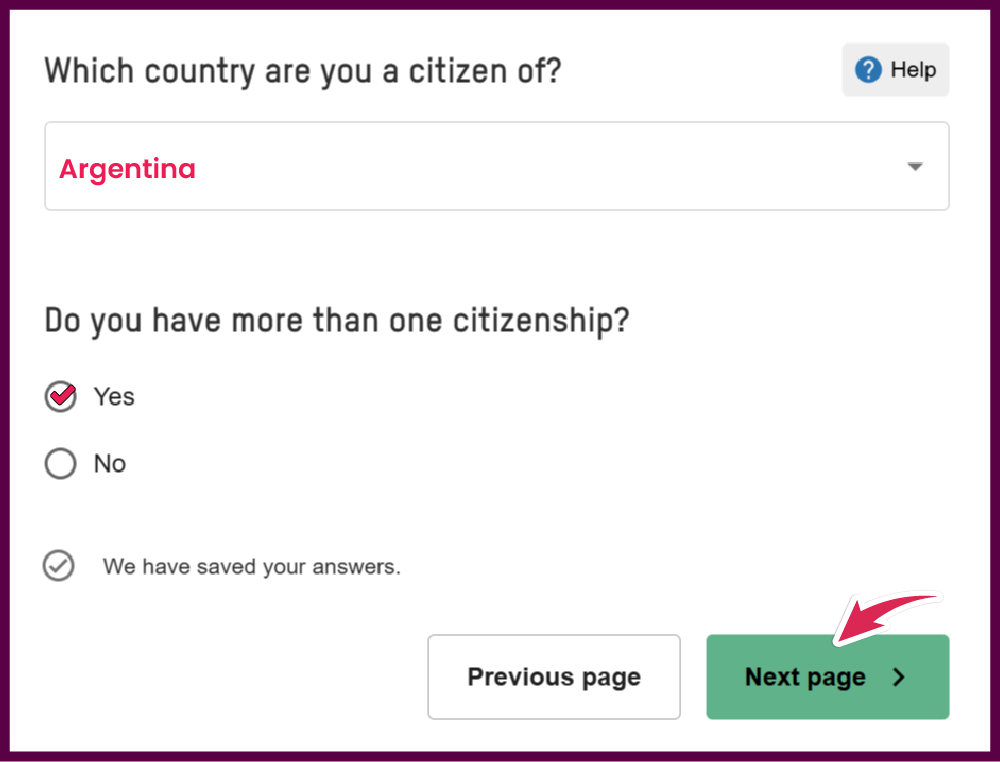Viewport: 1000px width, 762px height.
Task: Select the Yes radio button
Action: coord(61,397)
